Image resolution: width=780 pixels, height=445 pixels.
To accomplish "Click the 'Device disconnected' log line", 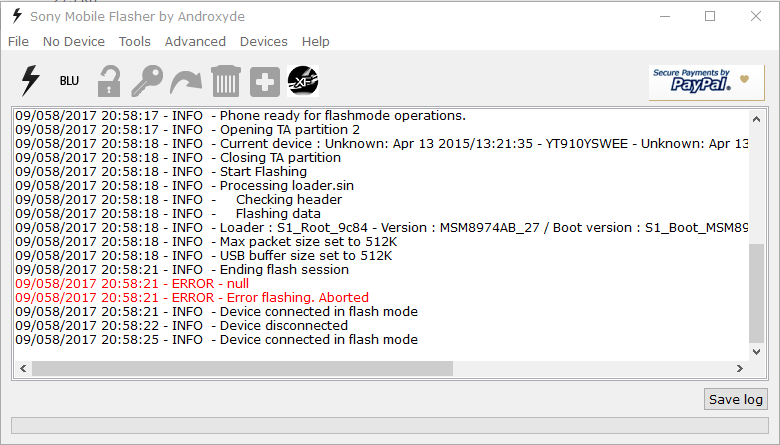I will (x=181, y=325).
